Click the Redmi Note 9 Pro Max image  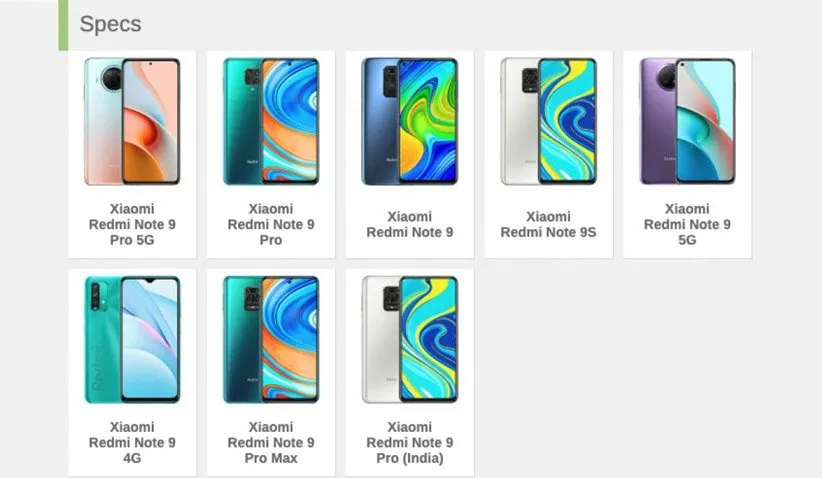point(271,340)
